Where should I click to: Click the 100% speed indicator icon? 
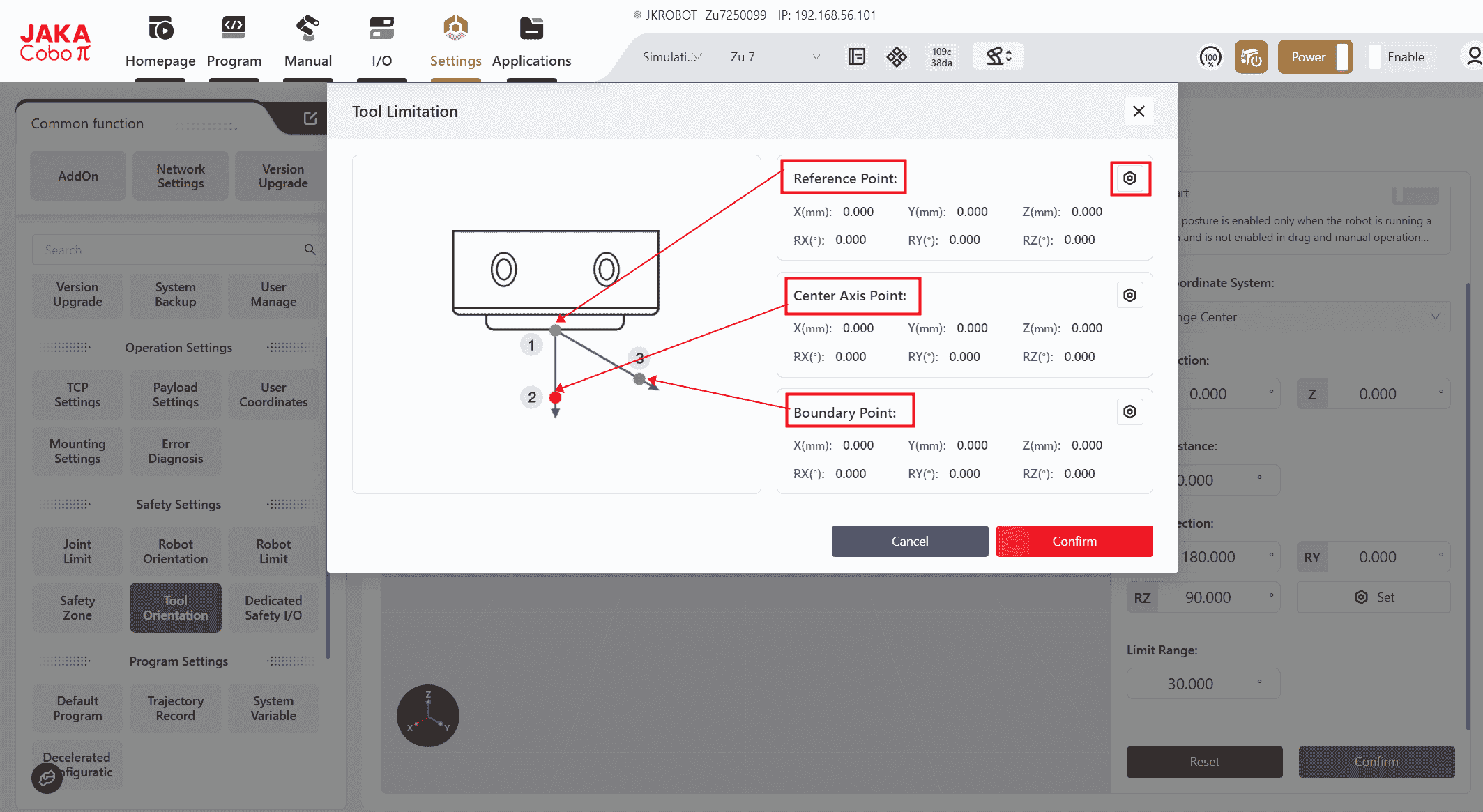1210,57
